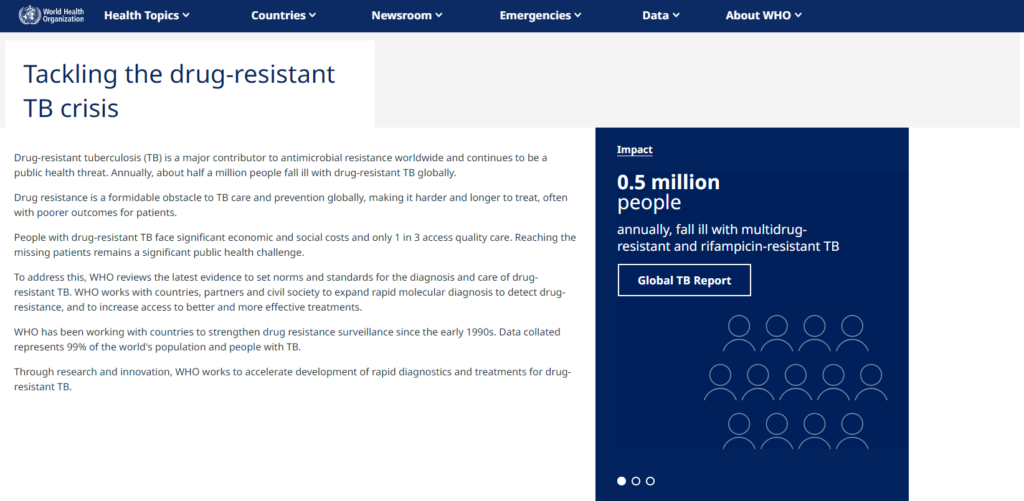Expand the Data dropdown chevron
The image size is (1024, 501).
pos(676,15)
